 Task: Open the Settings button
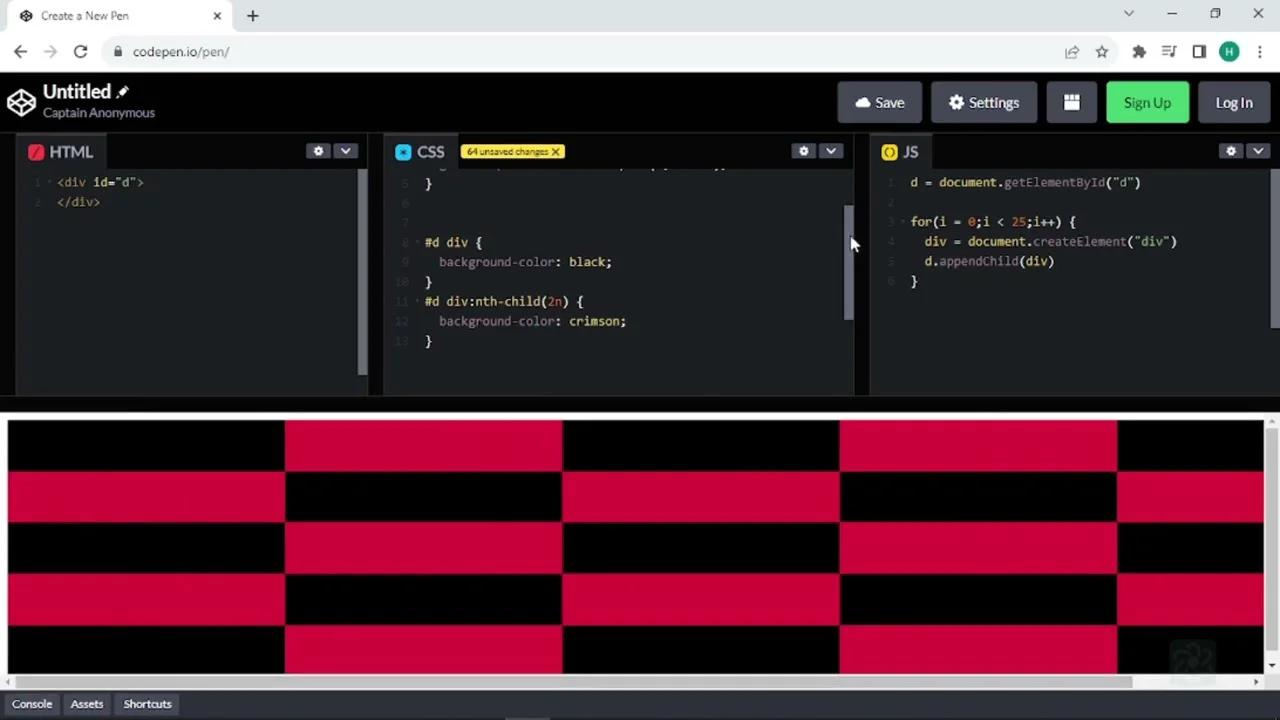coord(983,102)
